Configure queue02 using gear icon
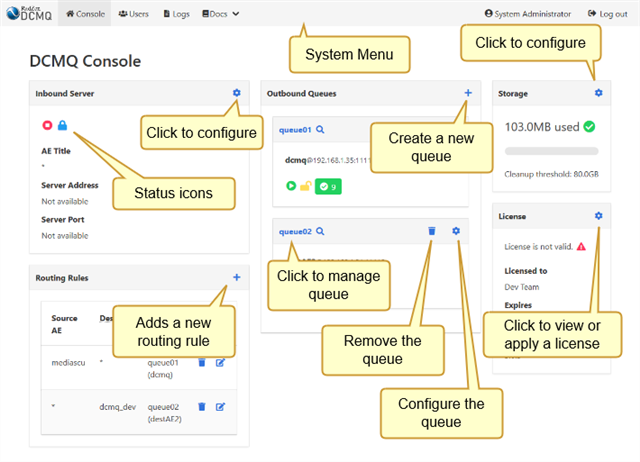Screen dimensions: 640x462 (456, 231)
